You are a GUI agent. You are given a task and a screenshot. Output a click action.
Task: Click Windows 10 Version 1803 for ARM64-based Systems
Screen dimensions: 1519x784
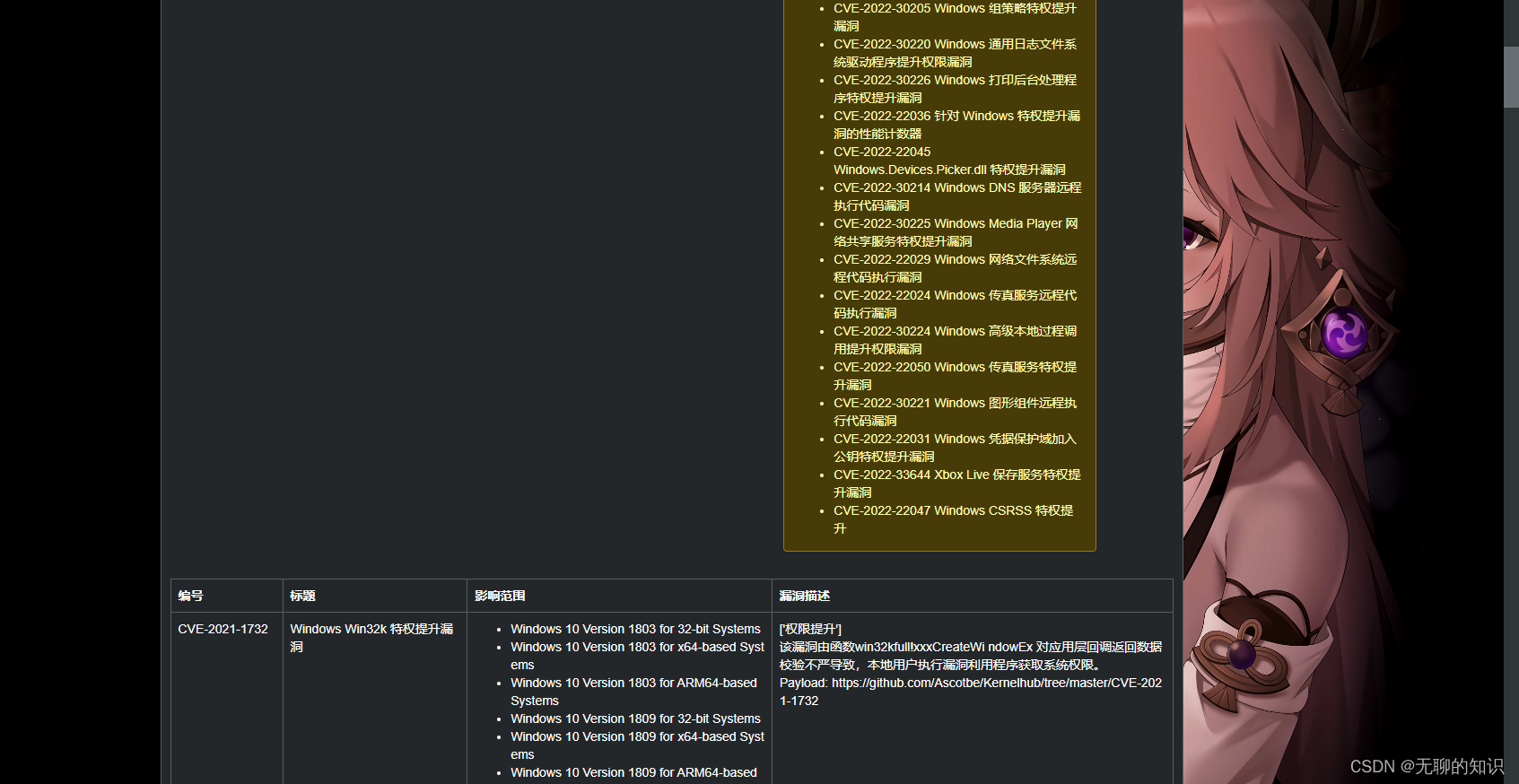(633, 692)
